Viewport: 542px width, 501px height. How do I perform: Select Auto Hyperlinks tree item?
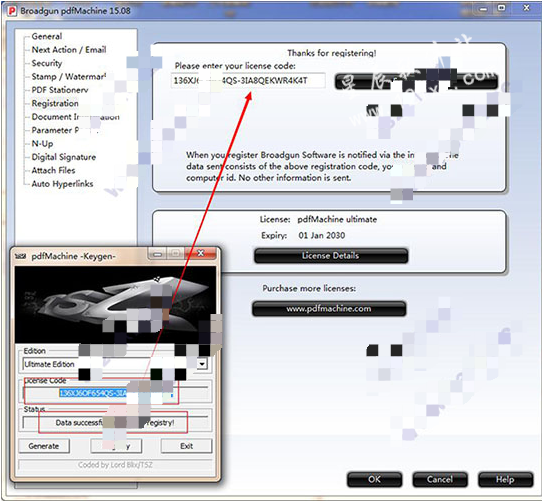[x=62, y=184]
